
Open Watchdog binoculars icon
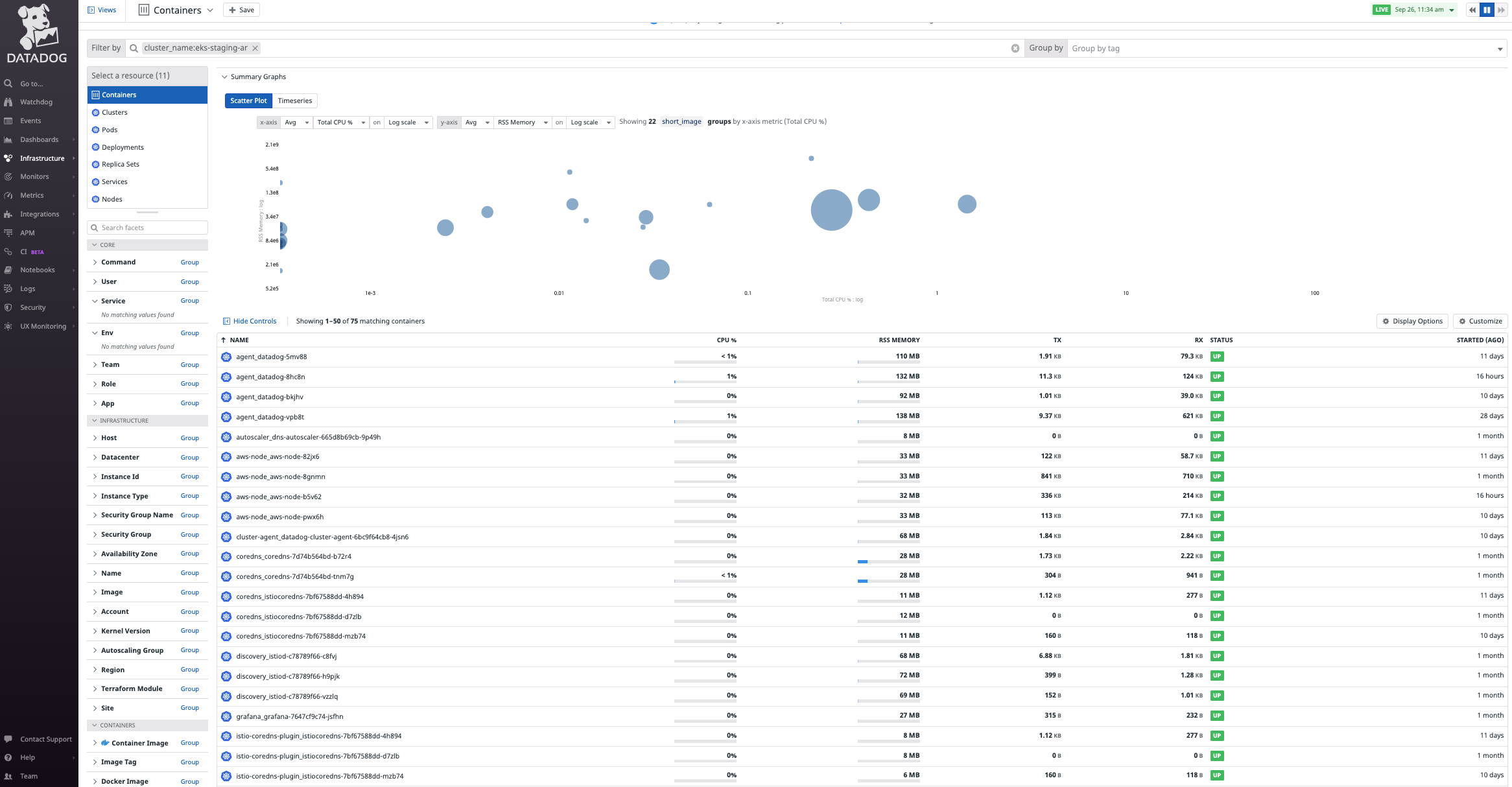(x=8, y=102)
